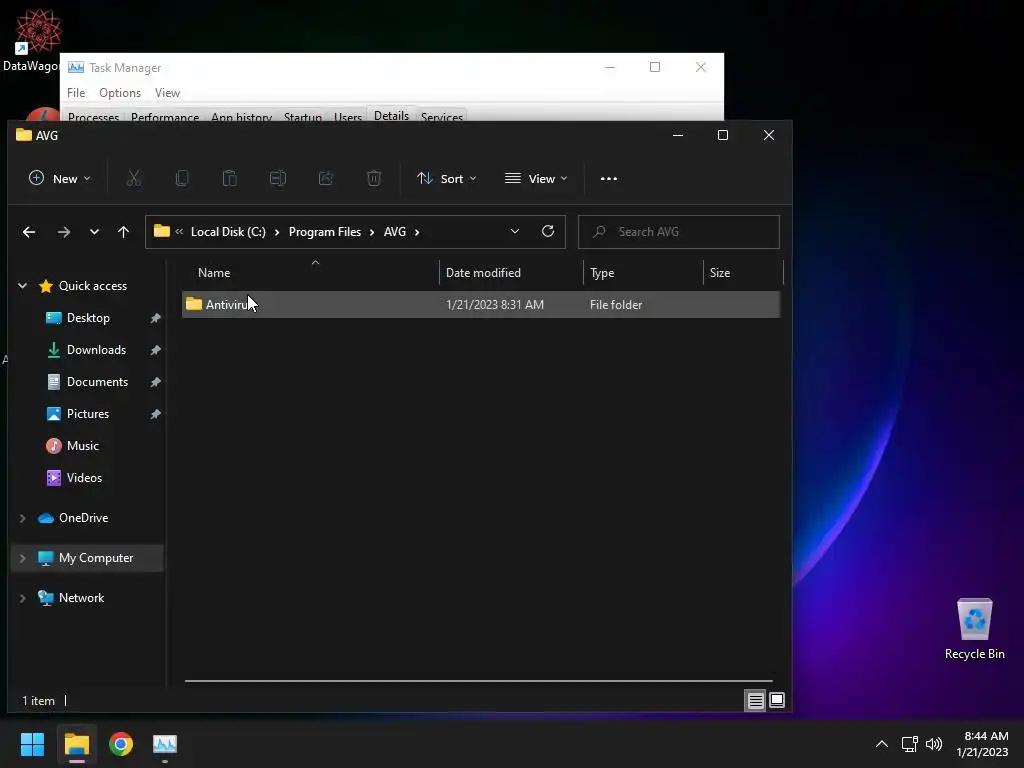Click the pin icon beside Desktop
1024x768 pixels.
point(155,318)
